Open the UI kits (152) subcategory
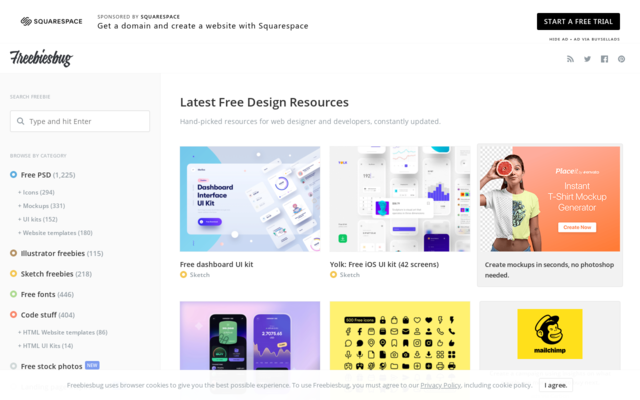Viewport: 640px width, 400px height. click(x=38, y=219)
